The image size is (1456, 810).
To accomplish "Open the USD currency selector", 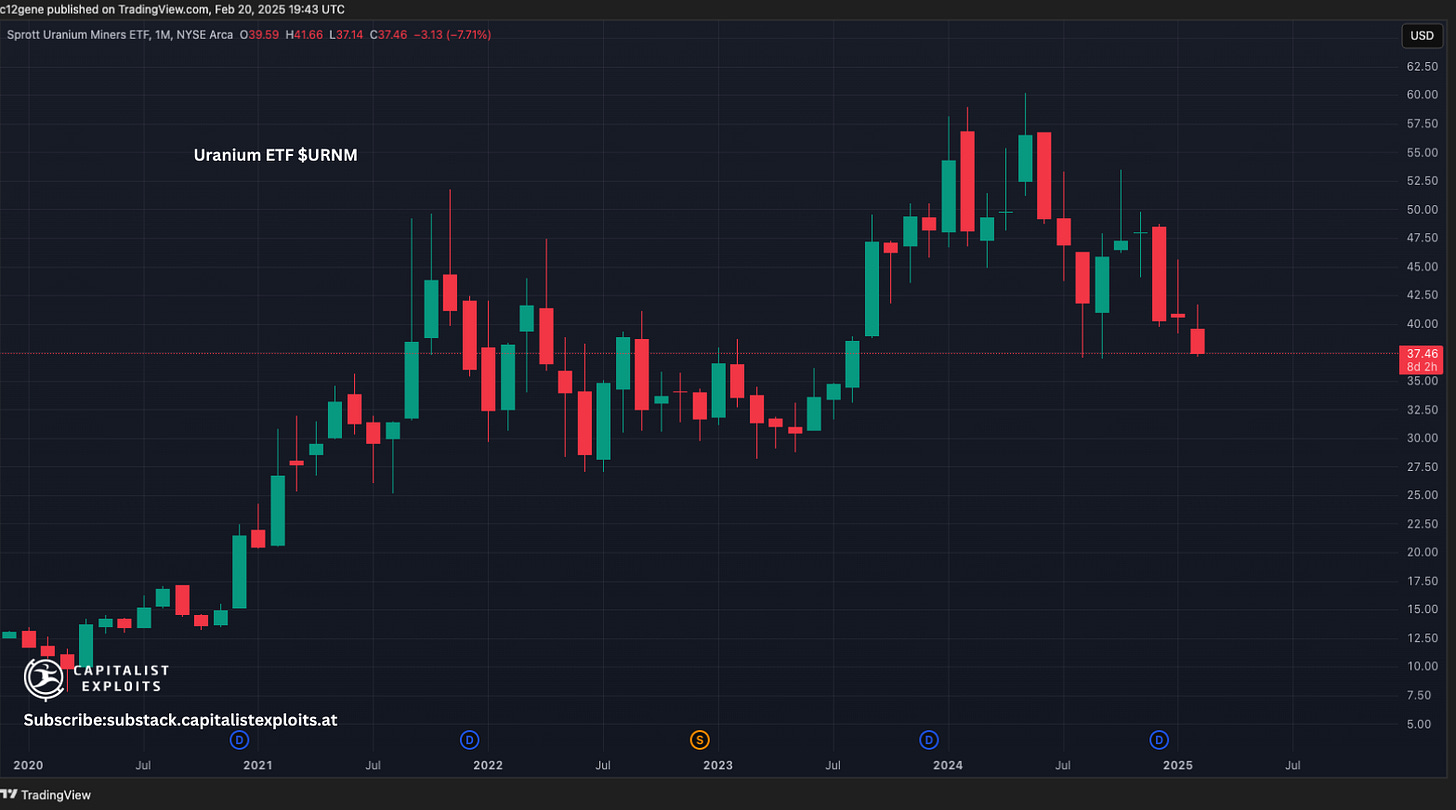I will click(x=1421, y=36).
